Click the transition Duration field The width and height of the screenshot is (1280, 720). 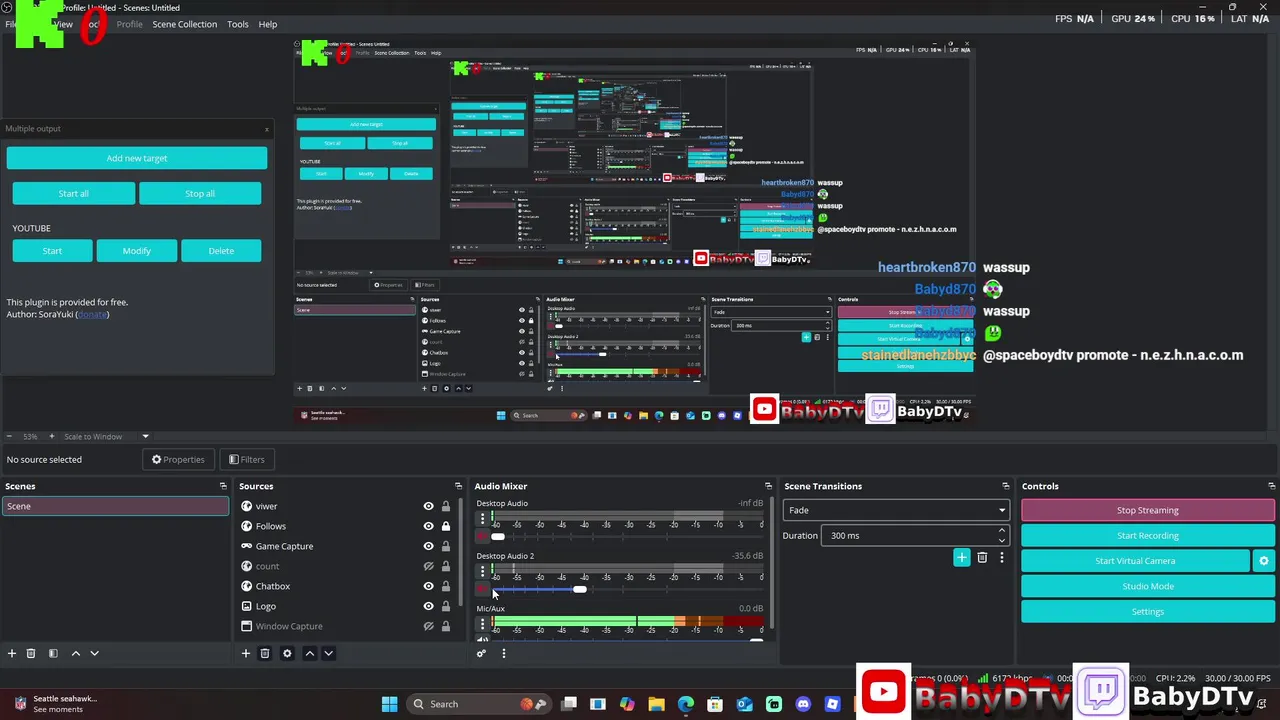click(x=914, y=535)
